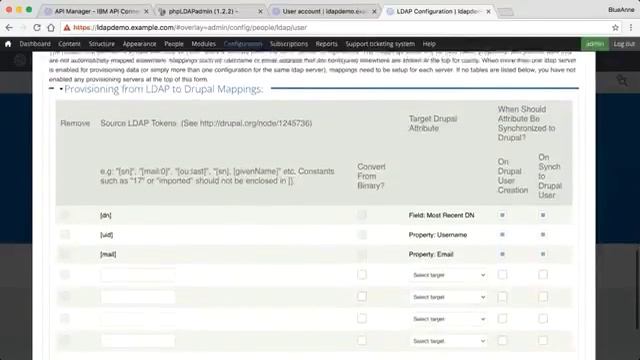
Task: Toggle Remove checkbox for the [uid] row
Action: pos(65,234)
